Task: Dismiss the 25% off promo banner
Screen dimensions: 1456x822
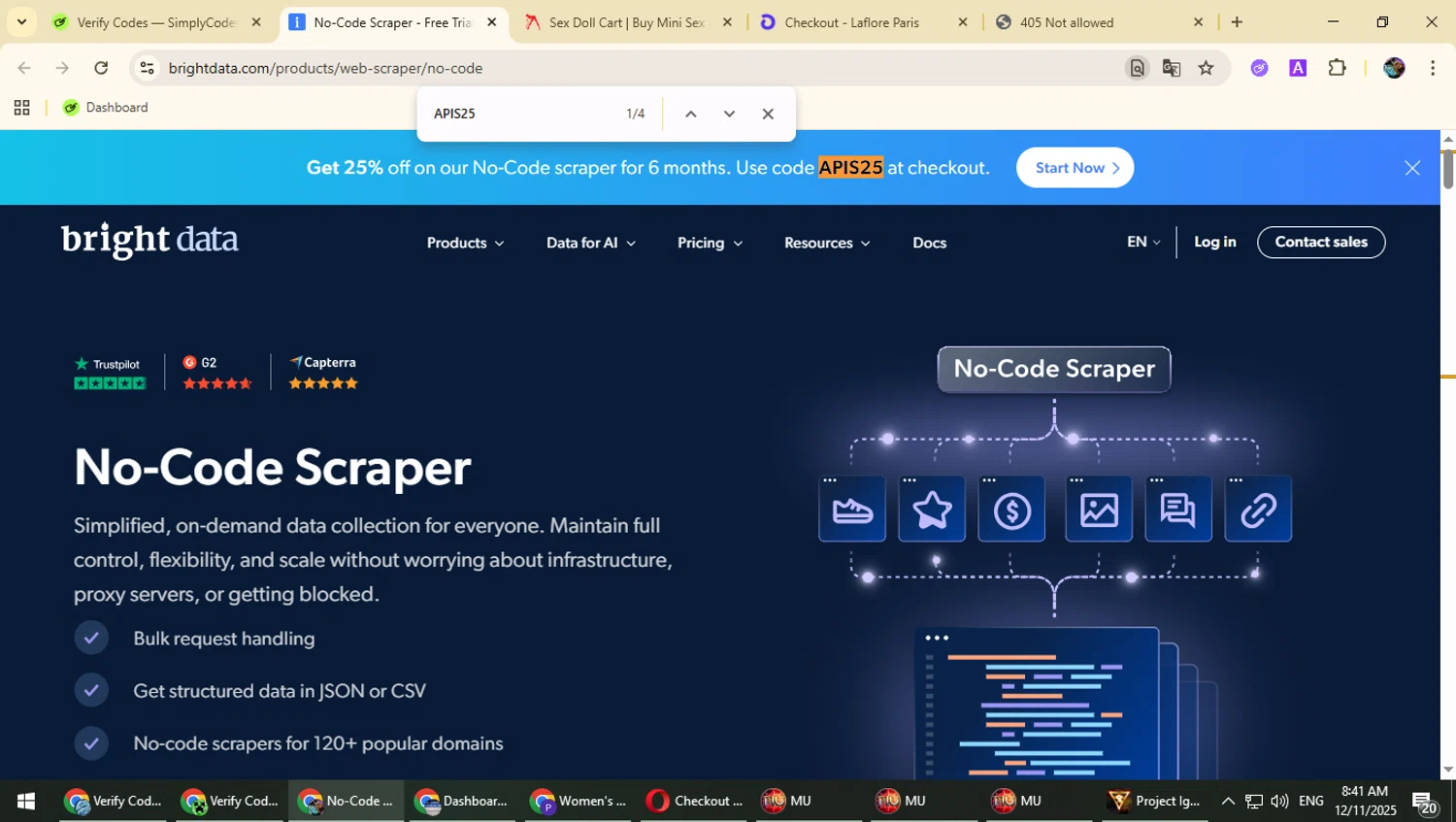Action: (x=1412, y=168)
